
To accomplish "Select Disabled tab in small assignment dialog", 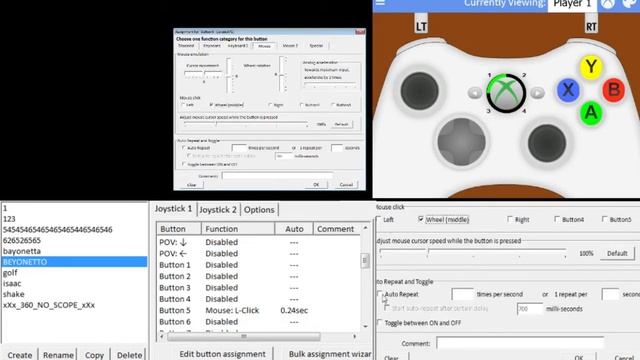I will 186,46.
